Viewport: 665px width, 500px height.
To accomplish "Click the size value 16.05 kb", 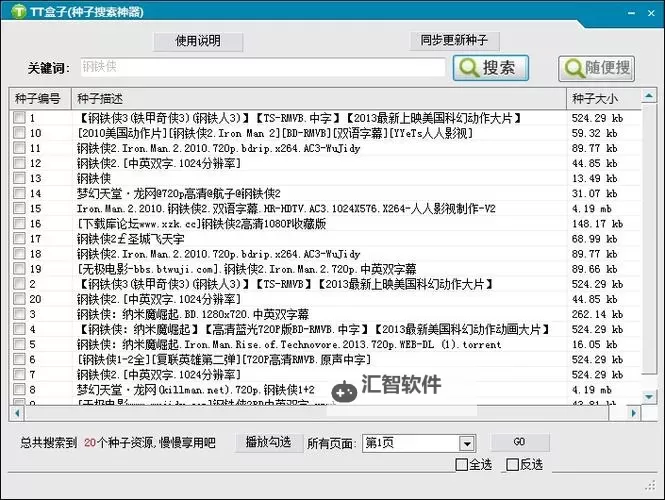I will 597,344.
